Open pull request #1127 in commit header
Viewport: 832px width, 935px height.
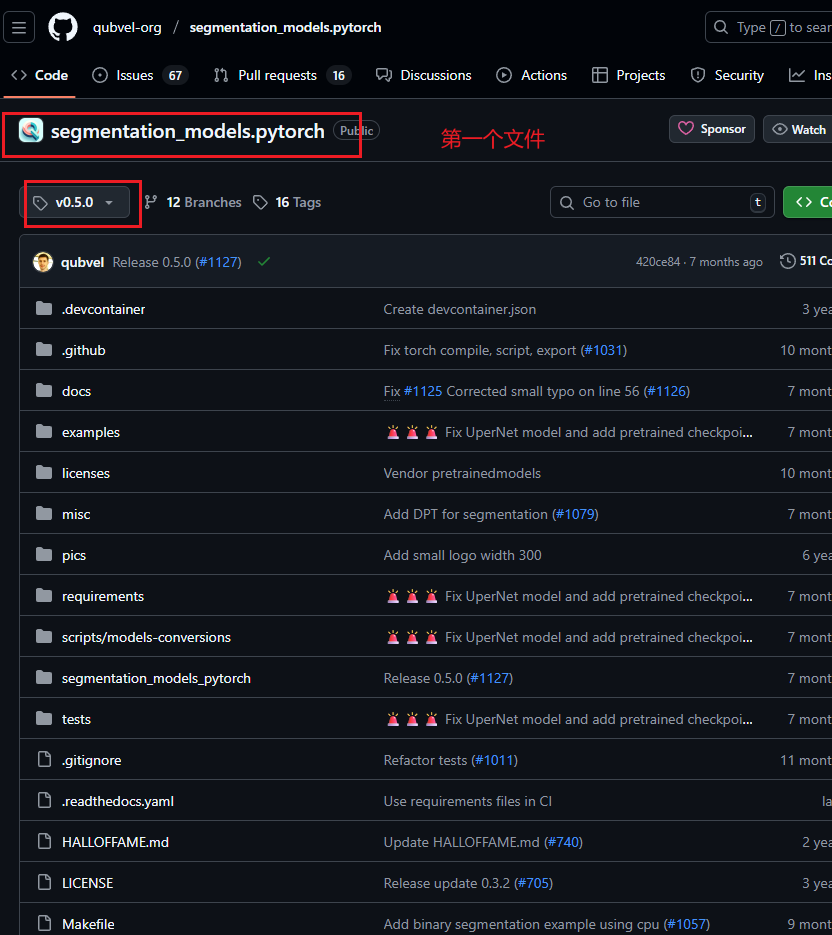click(219, 262)
